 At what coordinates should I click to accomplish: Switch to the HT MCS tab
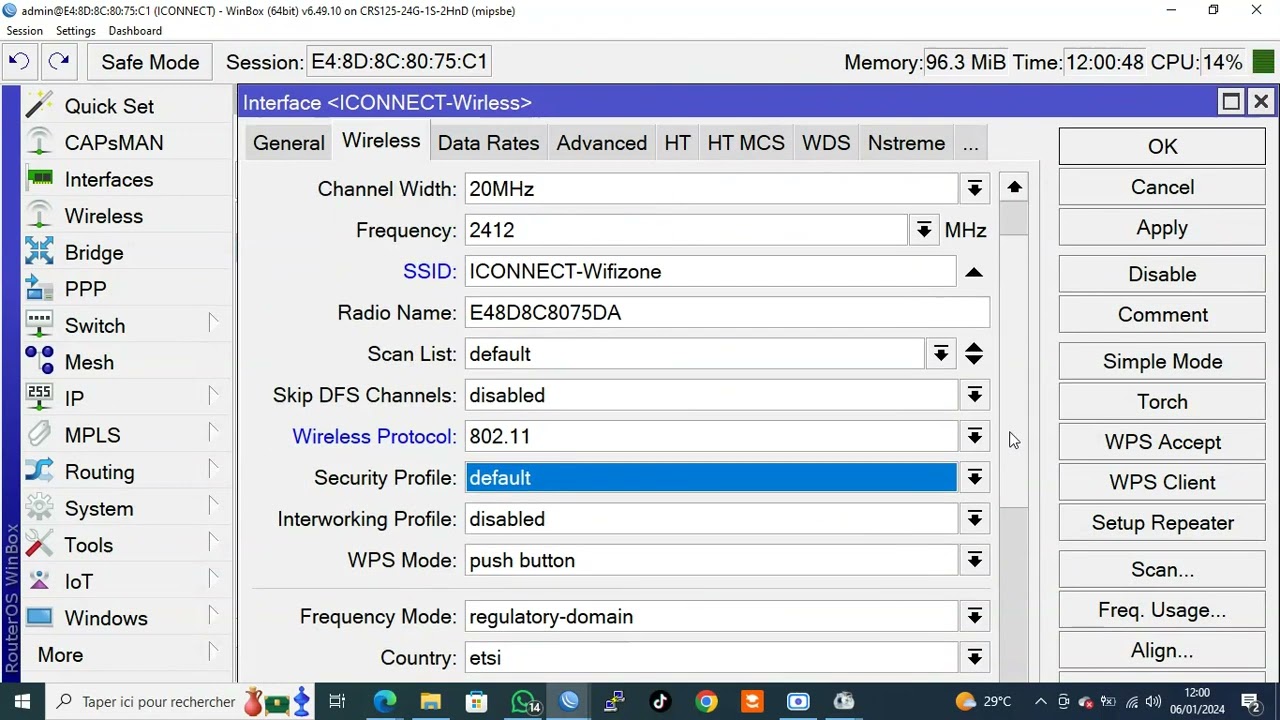[x=746, y=143]
